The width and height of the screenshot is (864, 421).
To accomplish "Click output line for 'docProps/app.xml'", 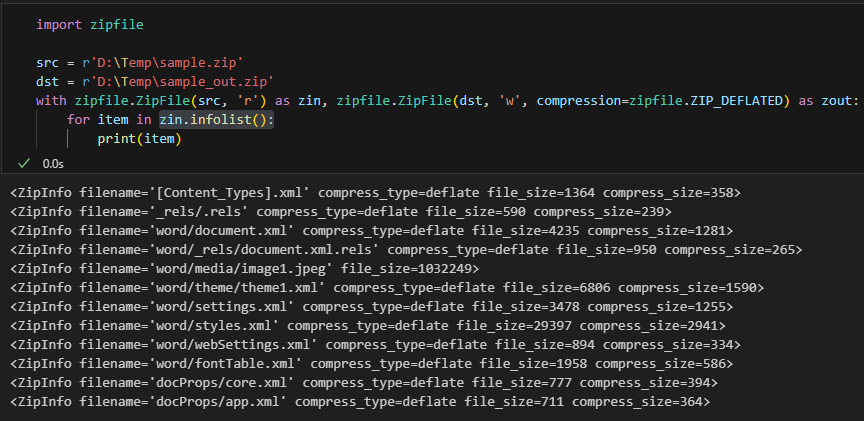I will [x=360, y=402].
